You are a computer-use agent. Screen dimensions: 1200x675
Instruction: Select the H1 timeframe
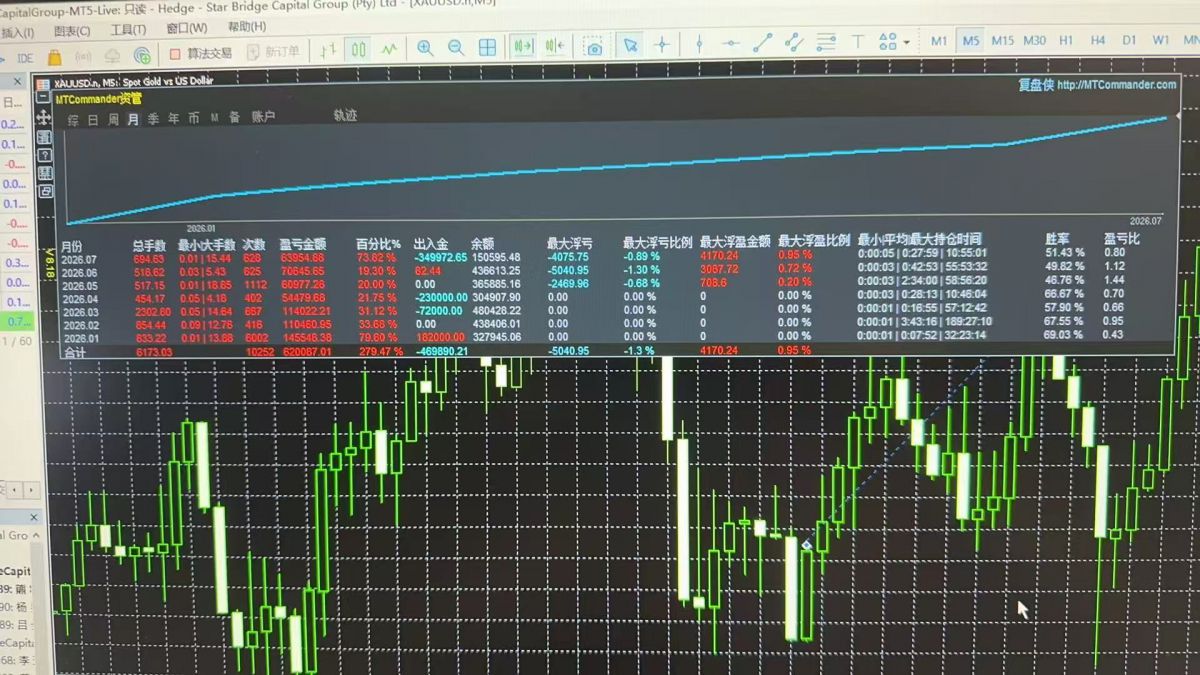(1066, 40)
